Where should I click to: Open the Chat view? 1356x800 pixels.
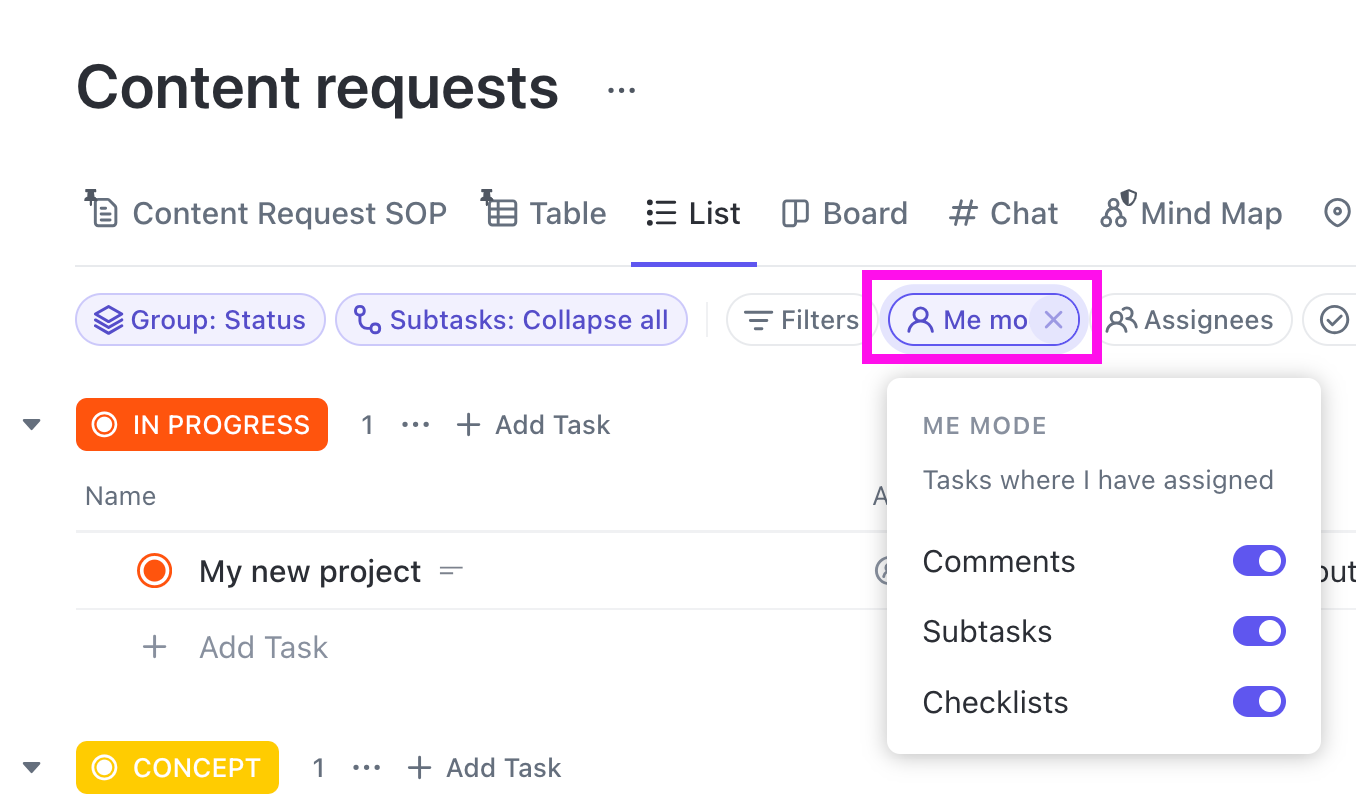point(1002,212)
